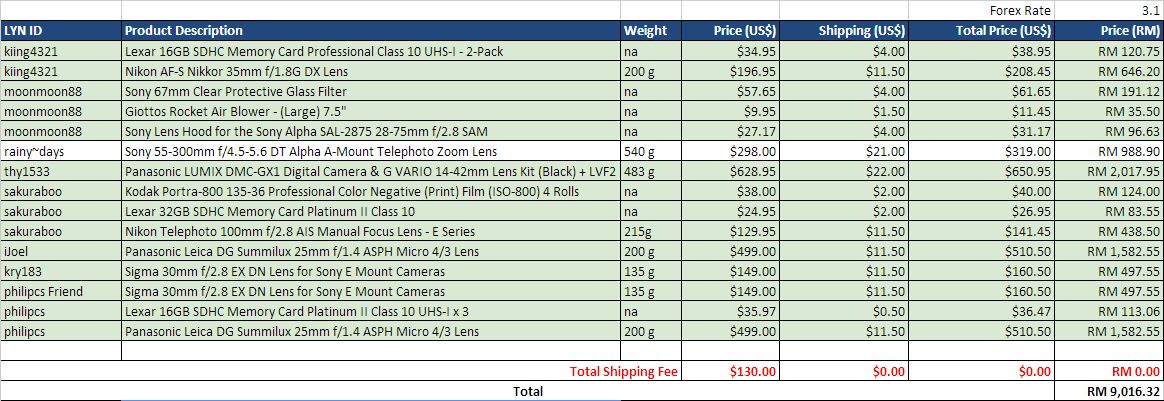
Task: Click the Weight column header
Action: tap(650, 30)
